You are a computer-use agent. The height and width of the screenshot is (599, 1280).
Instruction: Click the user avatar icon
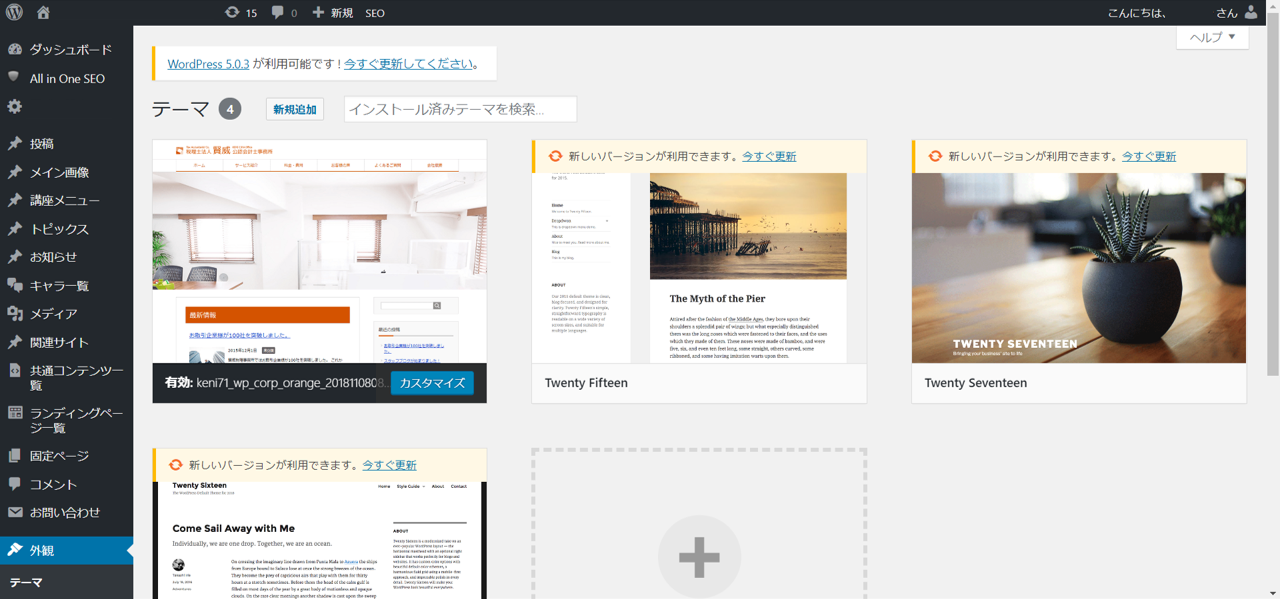(x=1251, y=13)
